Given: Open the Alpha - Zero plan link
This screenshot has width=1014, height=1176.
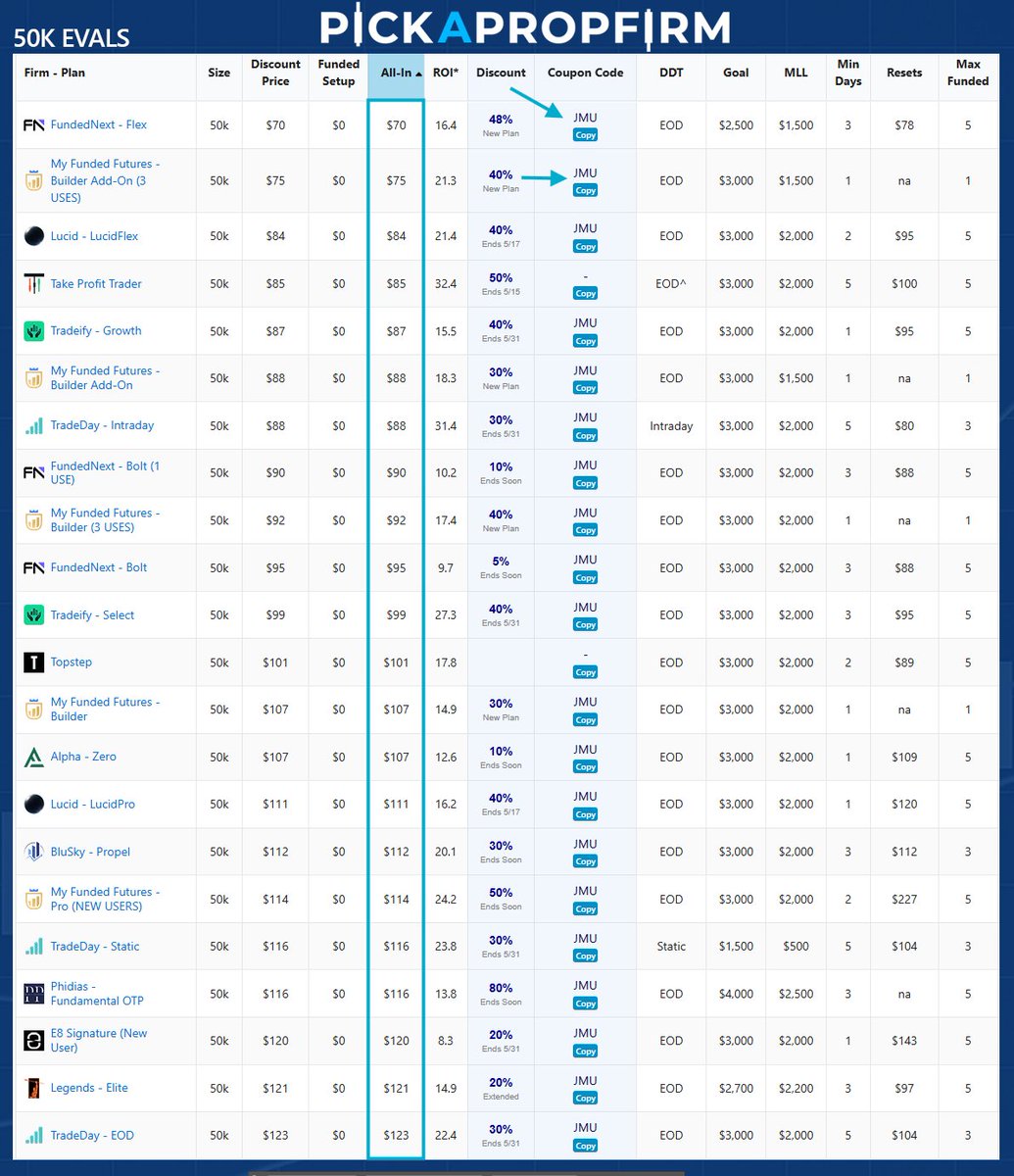Looking at the screenshot, I should tap(83, 757).
